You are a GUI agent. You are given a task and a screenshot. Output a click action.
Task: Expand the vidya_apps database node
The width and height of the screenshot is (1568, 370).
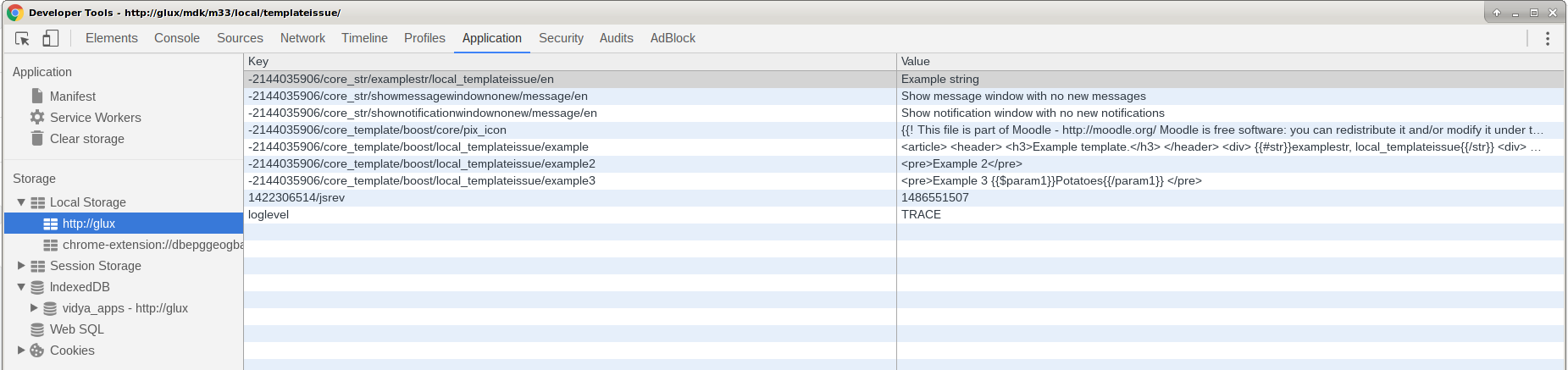(x=34, y=308)
